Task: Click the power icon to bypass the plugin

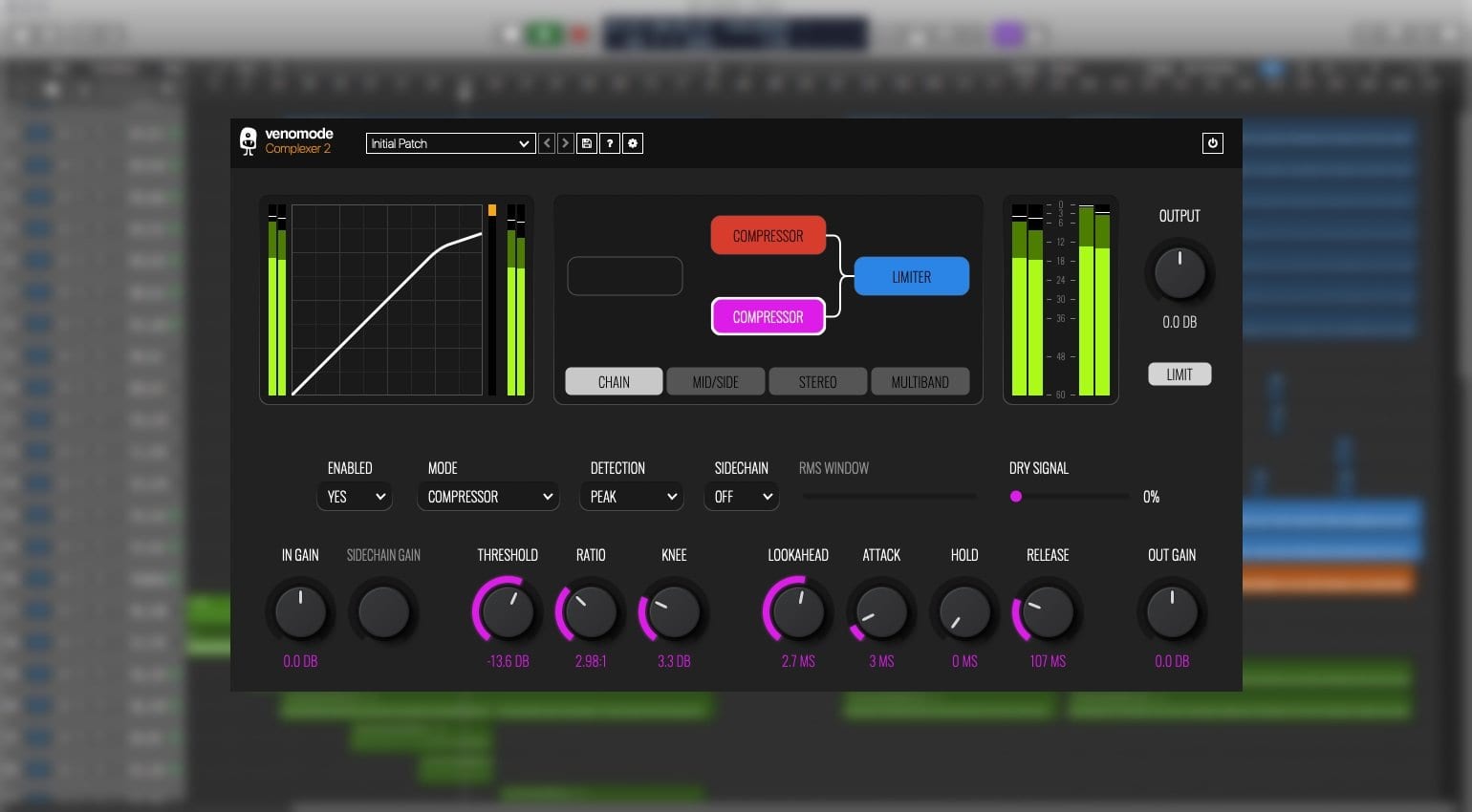Action: [x=1212, y=142]
